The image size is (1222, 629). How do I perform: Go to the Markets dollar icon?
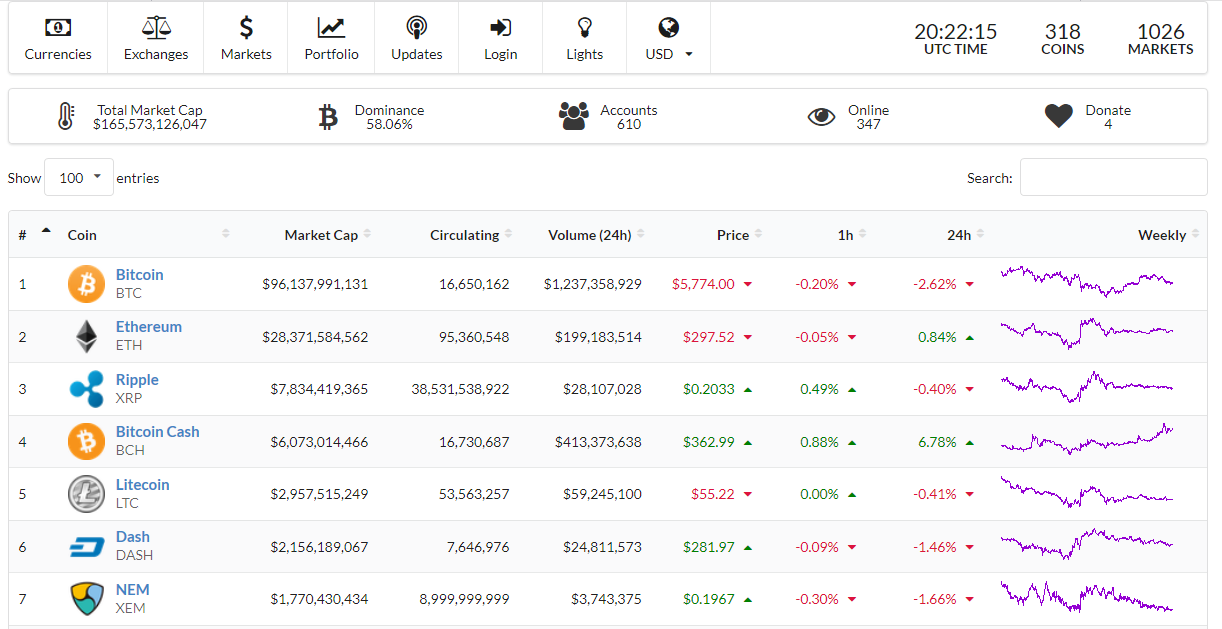pyautogui.click(x=246, y=27)
